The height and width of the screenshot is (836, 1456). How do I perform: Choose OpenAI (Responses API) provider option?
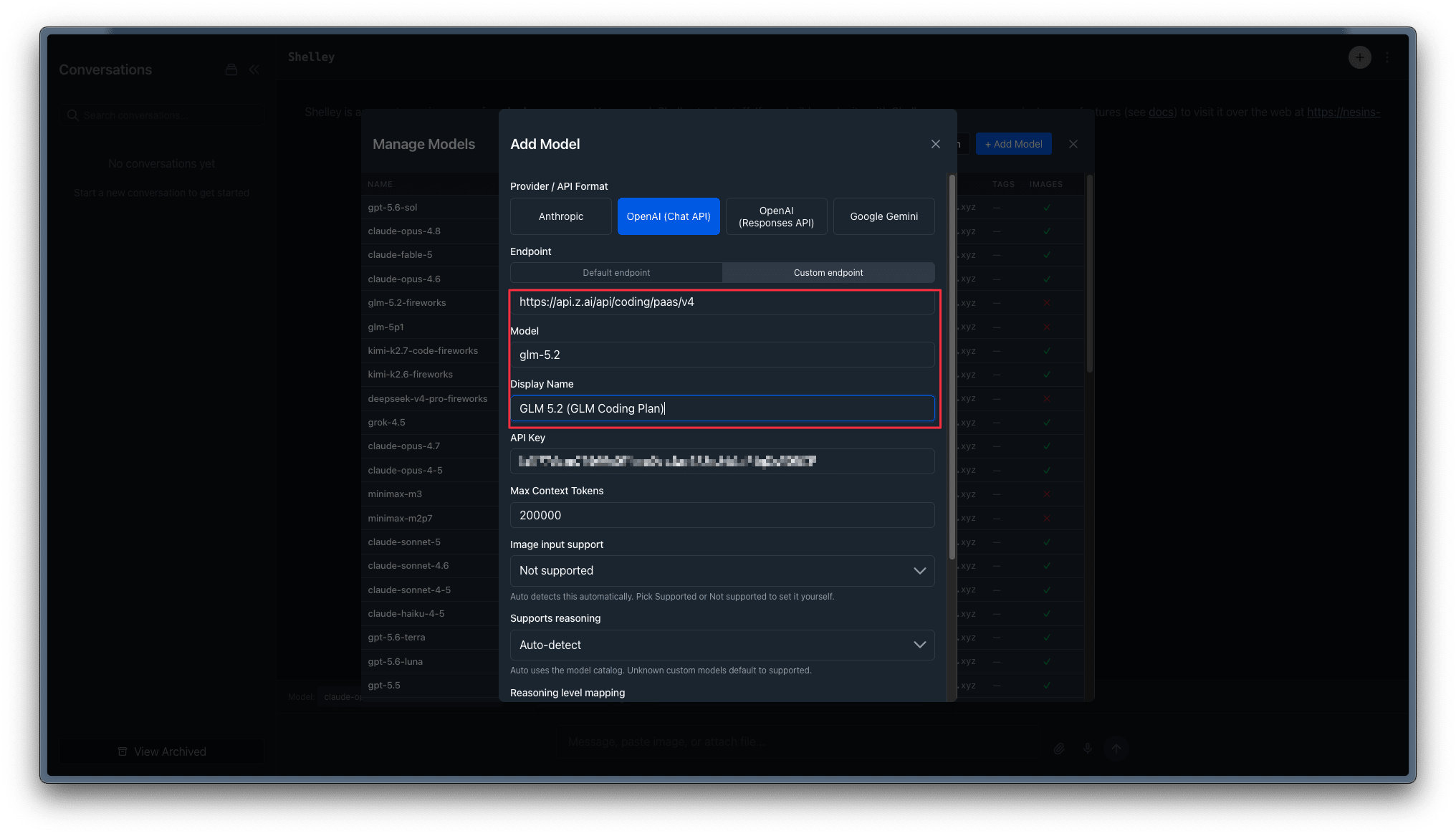point(776,216)
